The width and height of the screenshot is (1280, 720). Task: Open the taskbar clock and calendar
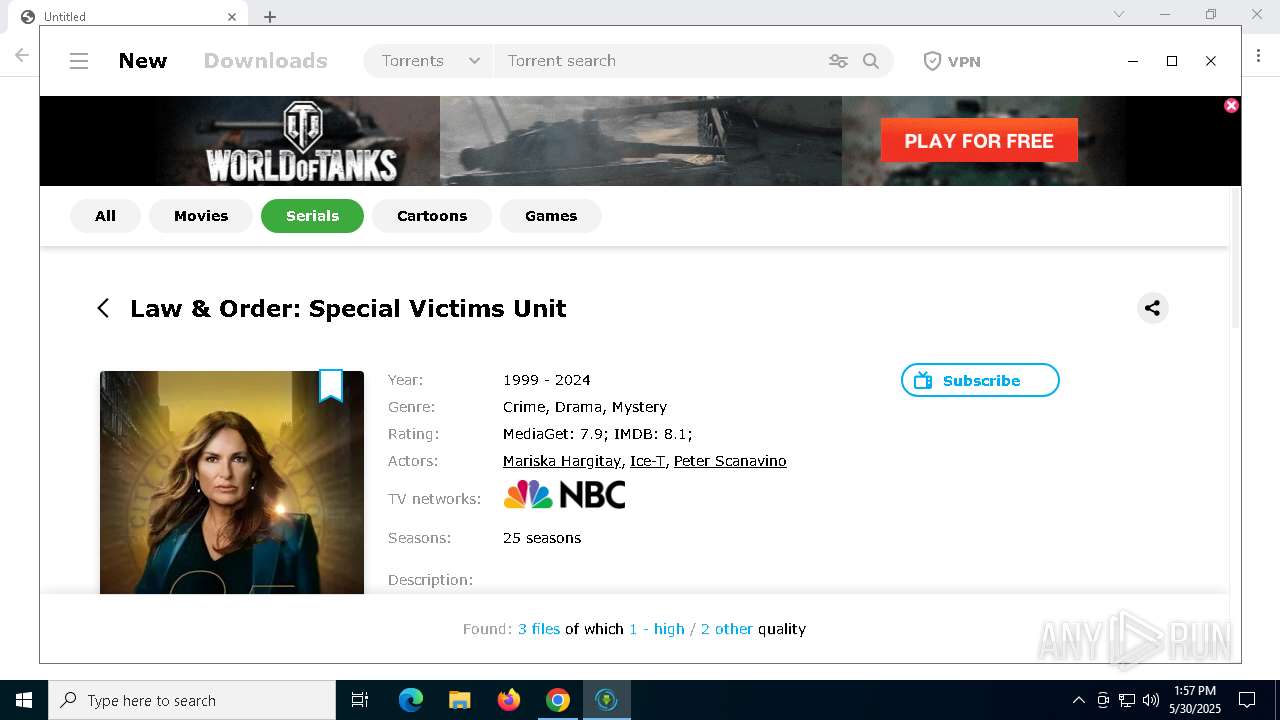click(x=1195, y=700)
